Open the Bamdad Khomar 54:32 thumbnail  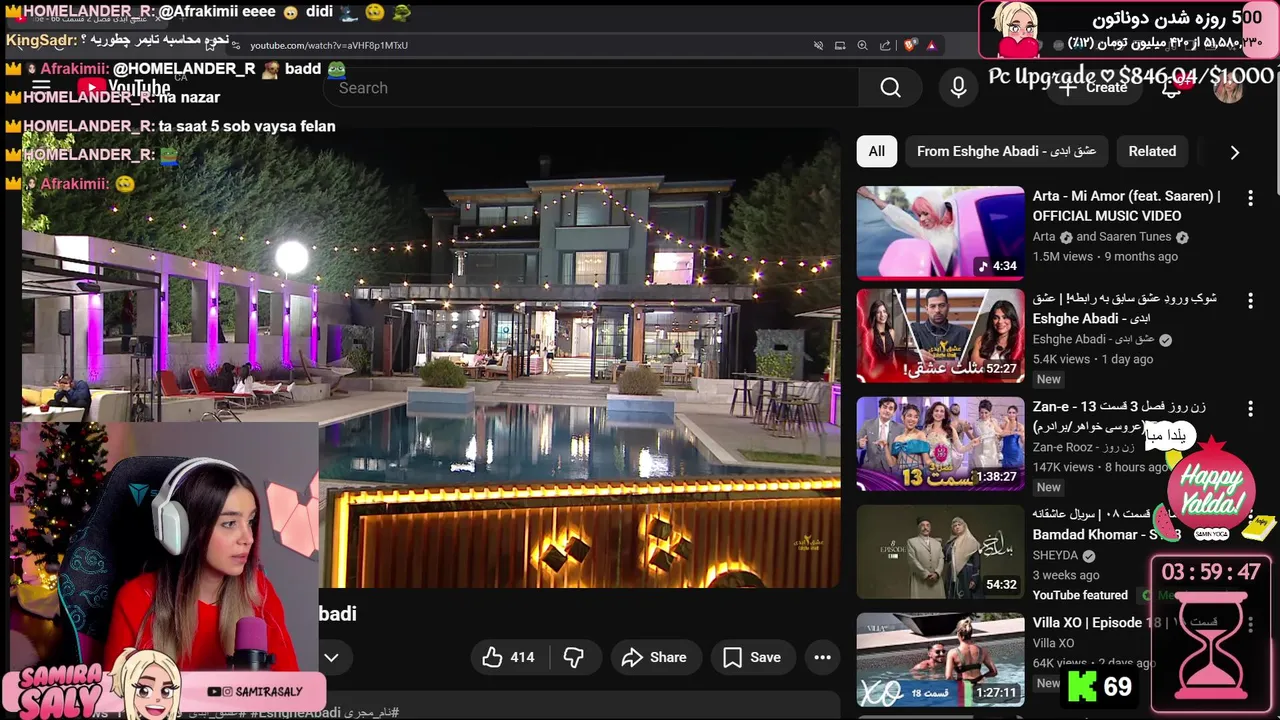point(940,552)
